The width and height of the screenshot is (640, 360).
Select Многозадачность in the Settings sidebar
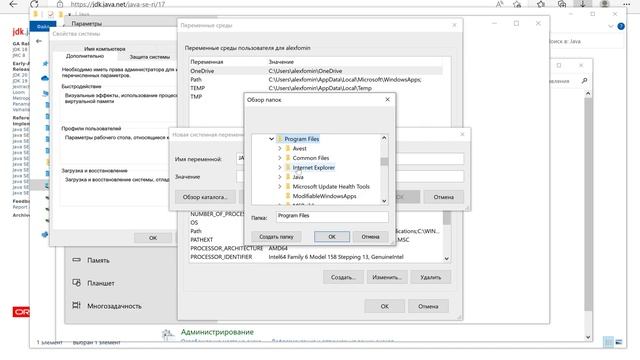pyautogui.click(x=114, y=306)
